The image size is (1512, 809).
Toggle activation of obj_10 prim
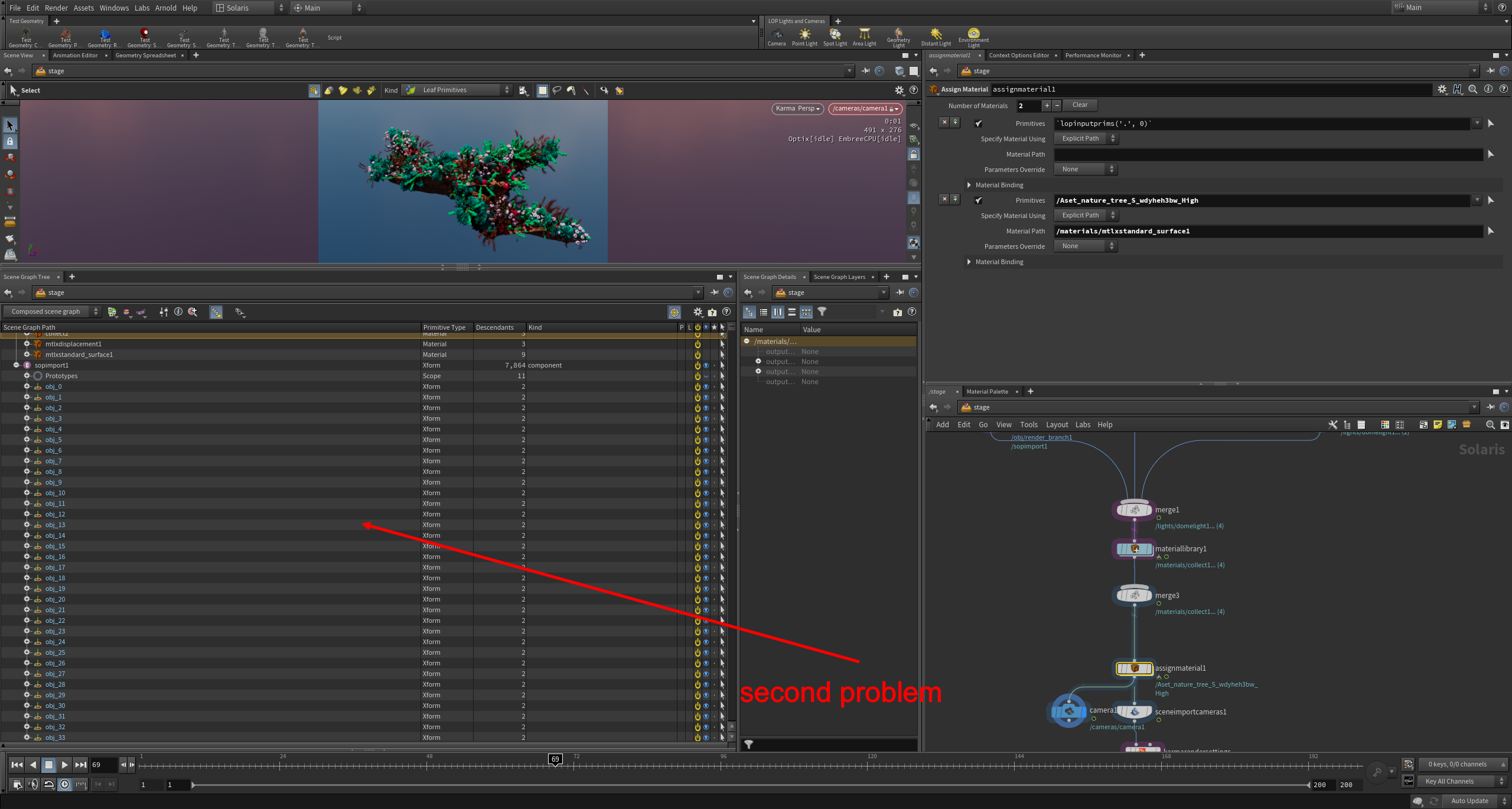click(x=698, y=493)
